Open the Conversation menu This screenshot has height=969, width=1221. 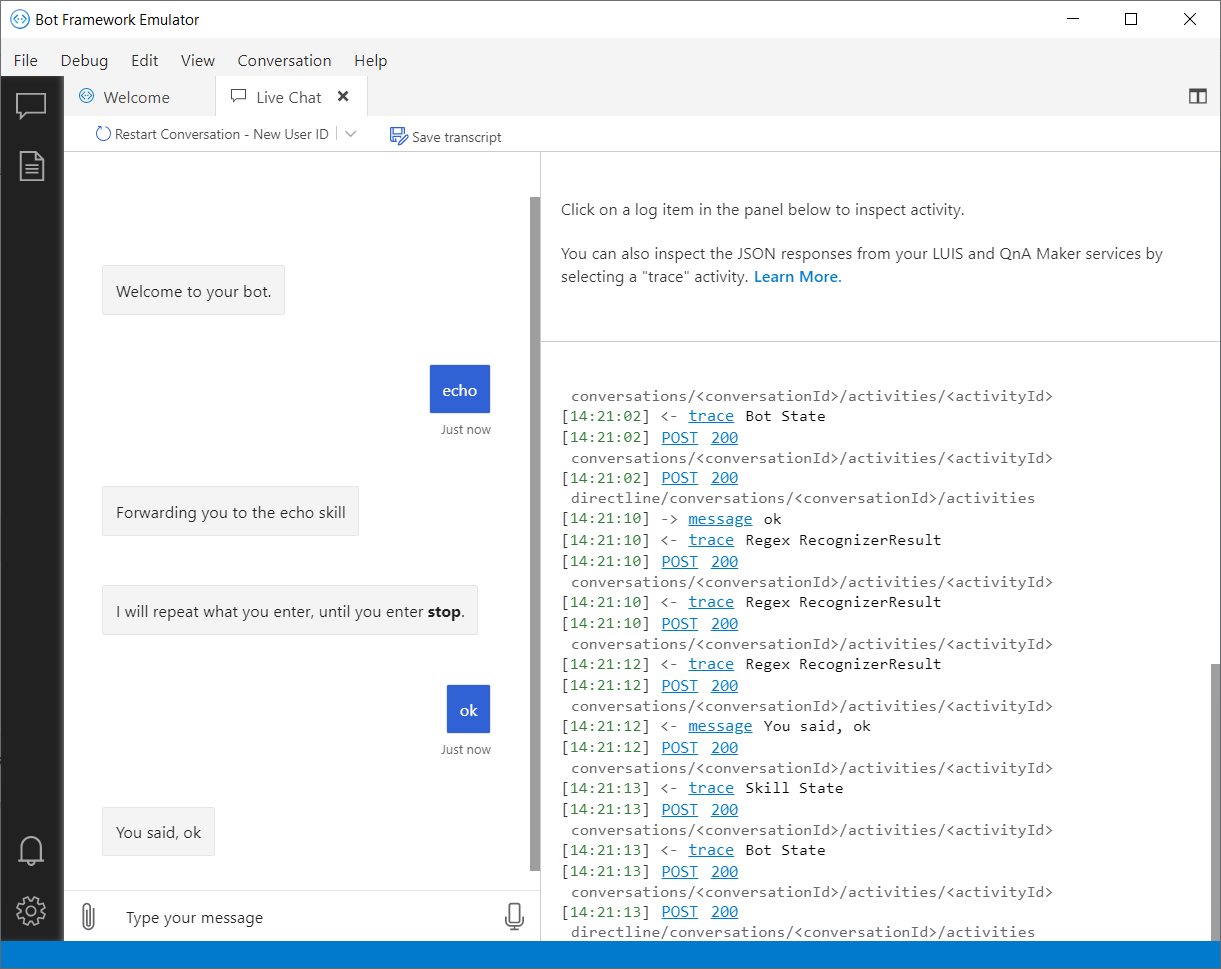[284, 61]
